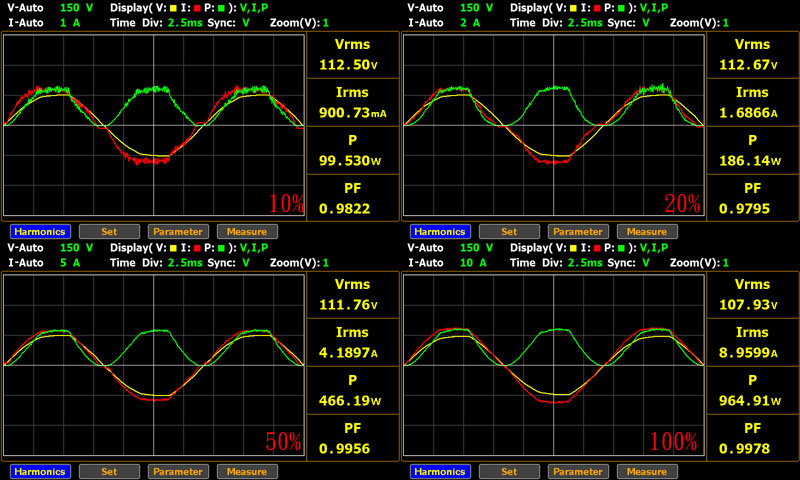Click Time Div 2.5ms in 50% panel

click(x=185, y=263)
